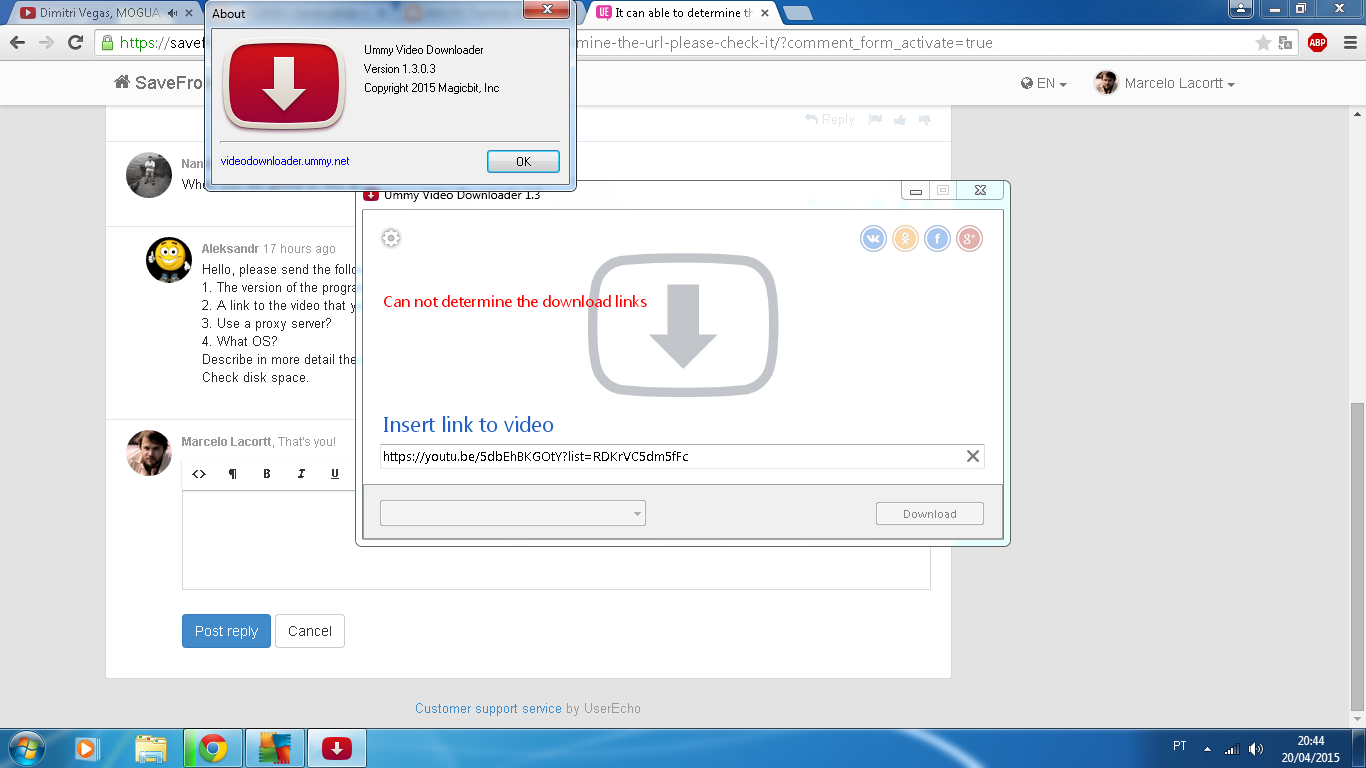
Task: Flag the comment with flag icon
Action: 875,120
